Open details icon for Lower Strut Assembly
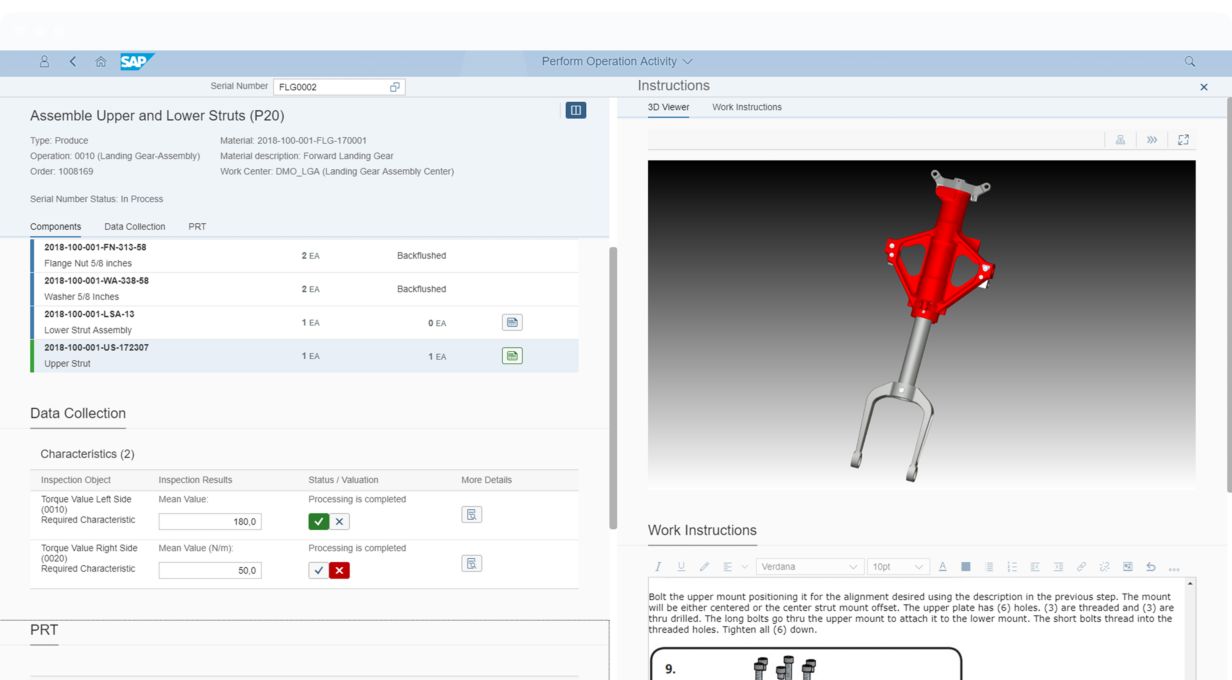Screen dimensions: 1232x680 coord(512,322)
